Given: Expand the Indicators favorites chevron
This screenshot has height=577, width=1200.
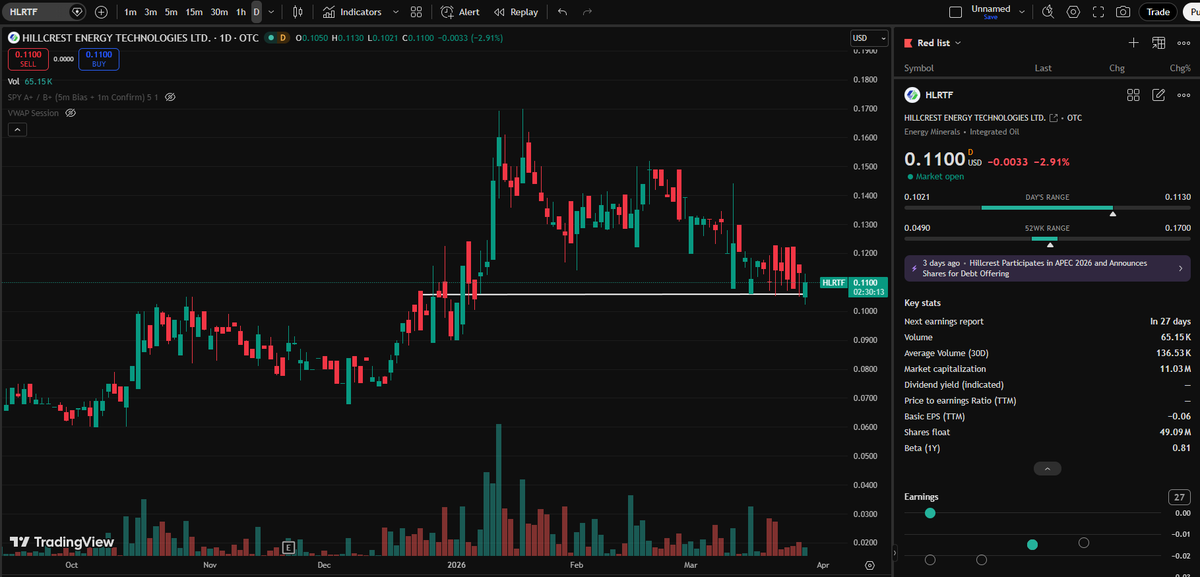Looking at the screenshot, I should (396, 12).
